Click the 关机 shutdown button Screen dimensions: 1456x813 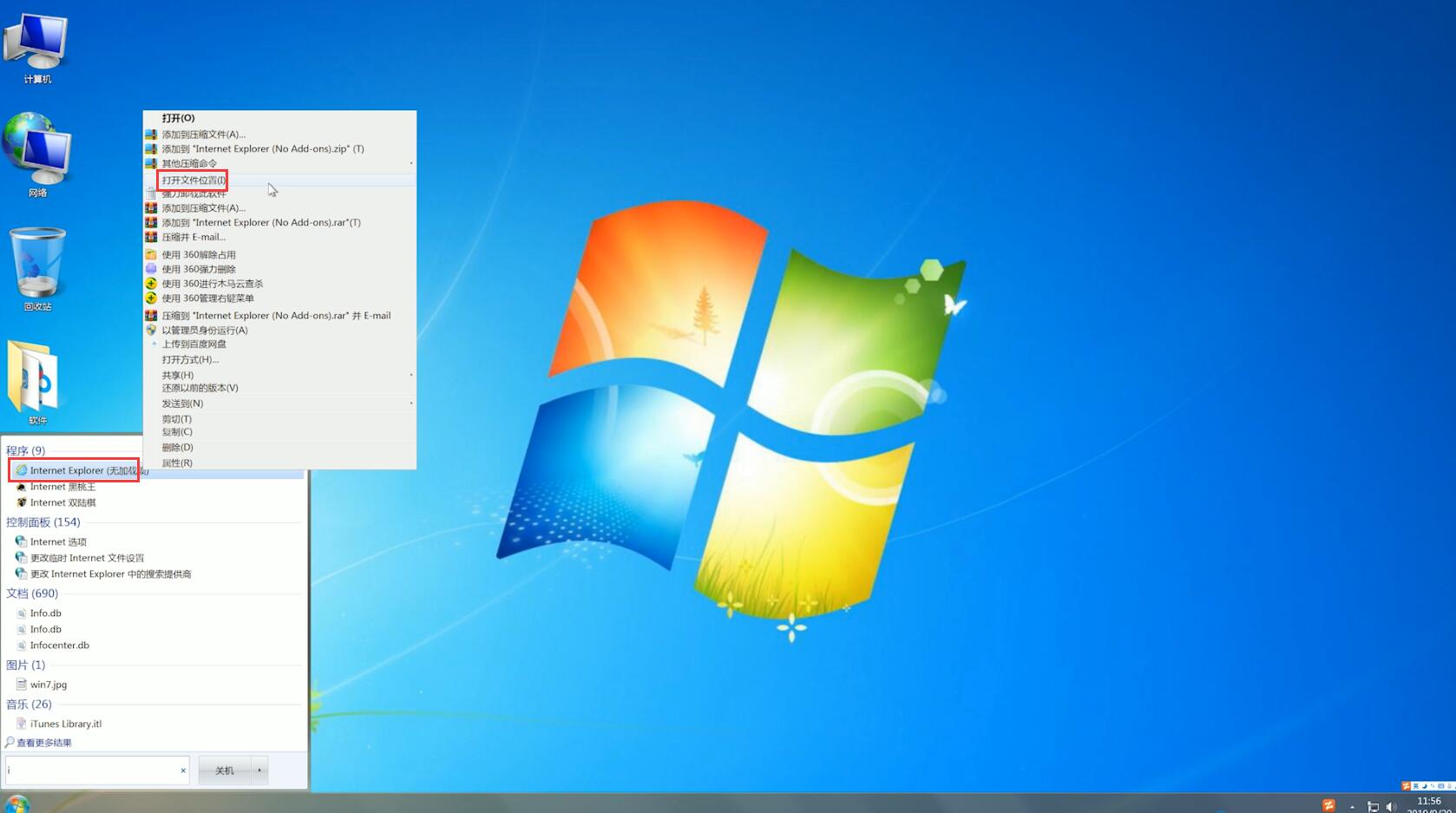225,770
